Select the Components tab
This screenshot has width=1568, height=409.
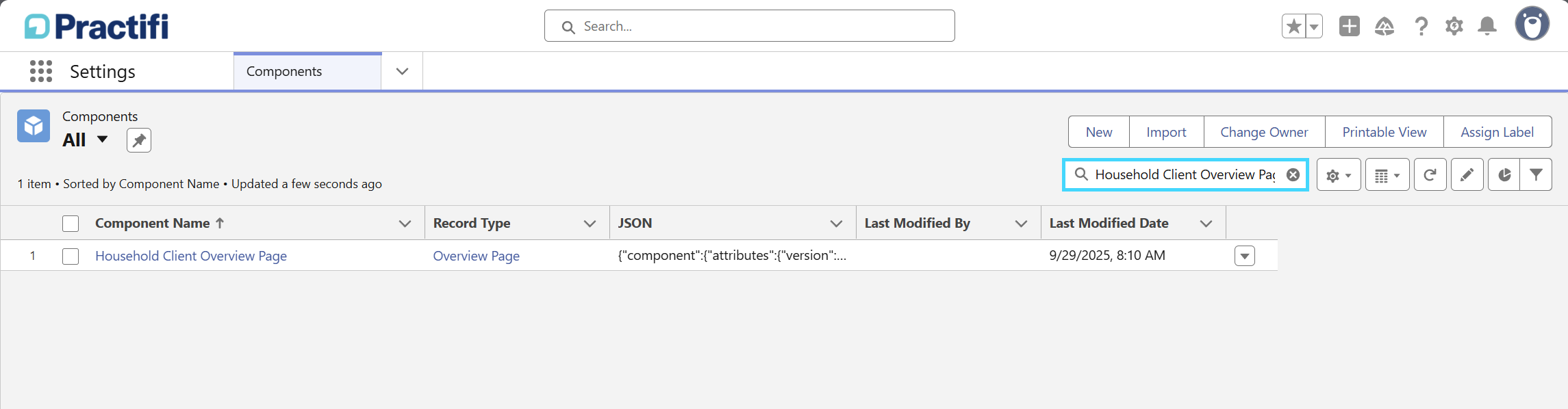pos(307,71)
